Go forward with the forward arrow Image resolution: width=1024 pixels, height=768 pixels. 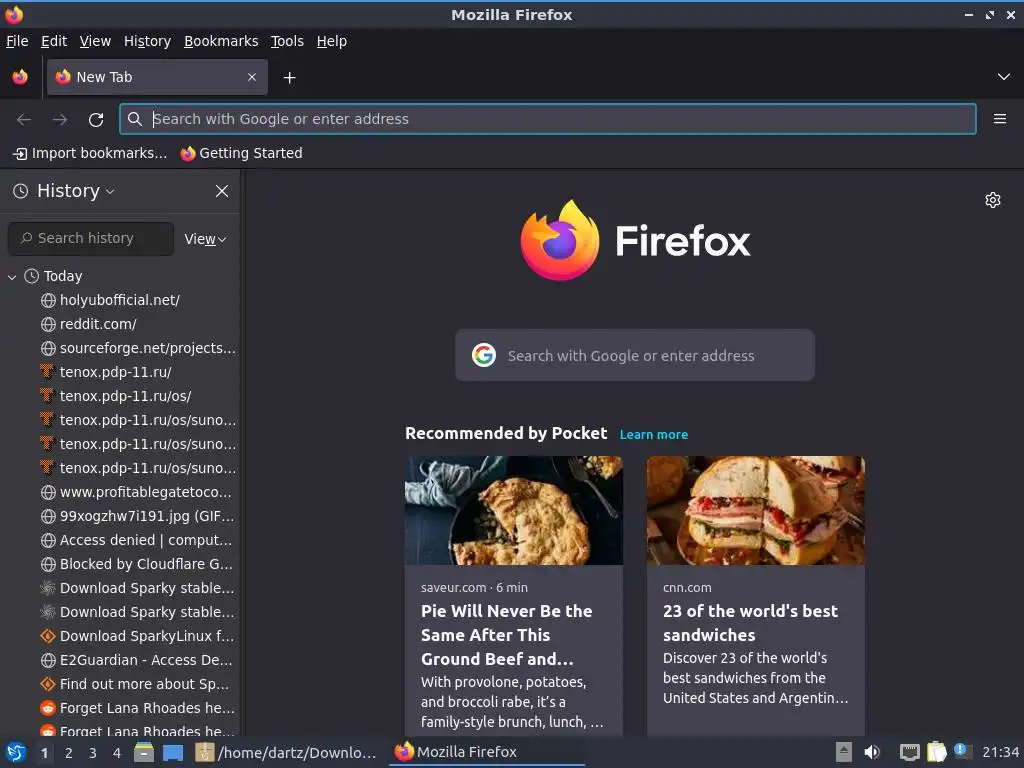pyautogui.click(x=59, y=120)
